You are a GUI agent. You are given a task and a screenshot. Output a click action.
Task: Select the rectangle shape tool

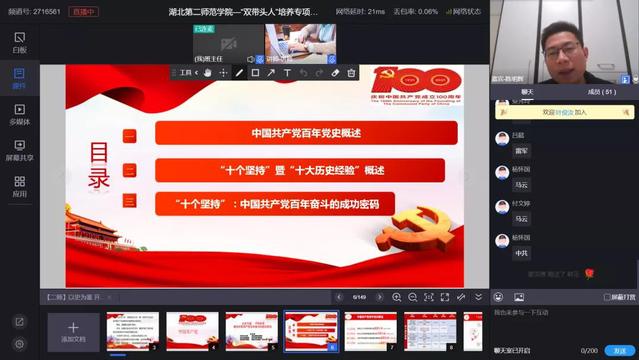(x=255, y=73)
